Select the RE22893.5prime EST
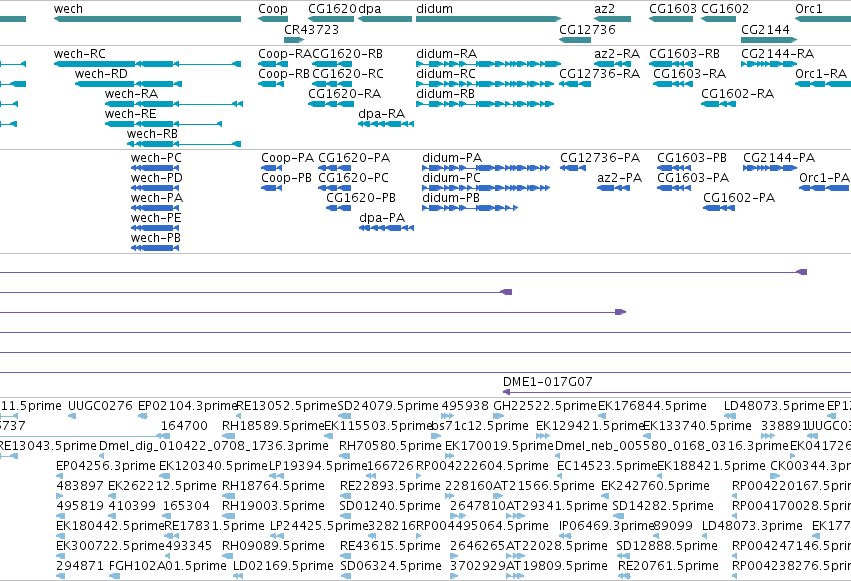This screenshot has width=851, height=581. [x=345, y=497]
